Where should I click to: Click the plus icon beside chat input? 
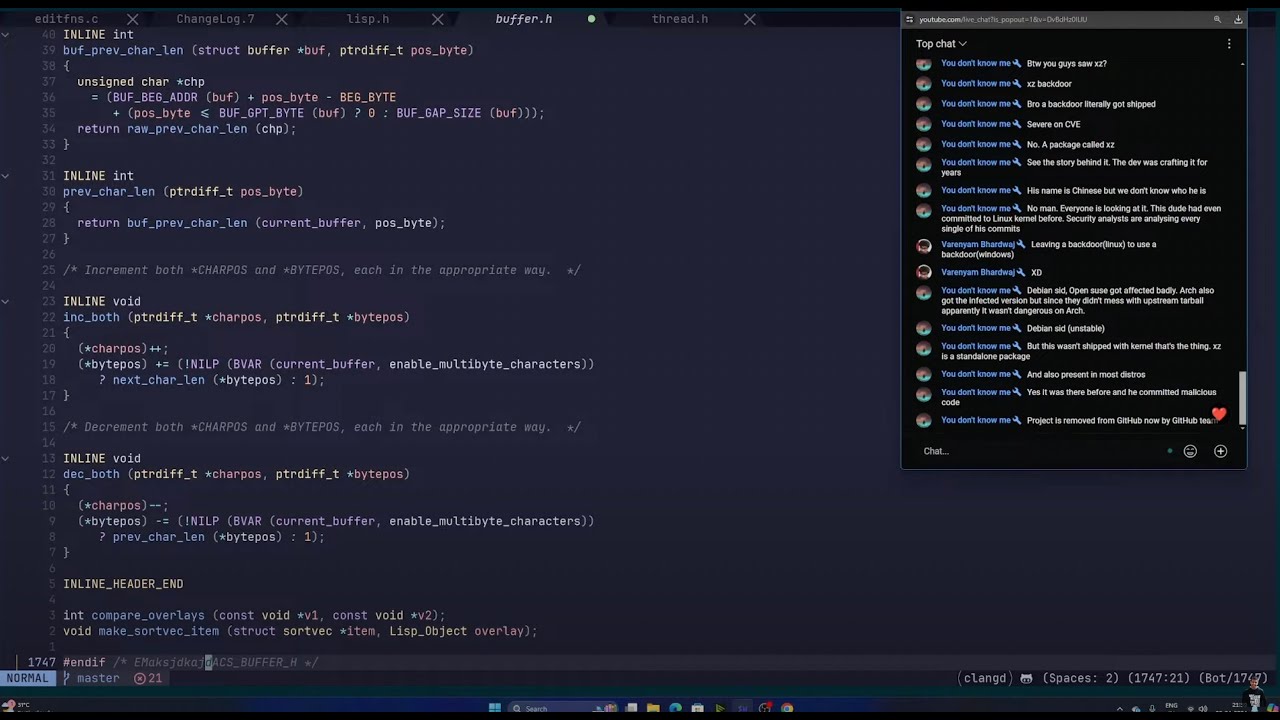(x=1220, y=451)
